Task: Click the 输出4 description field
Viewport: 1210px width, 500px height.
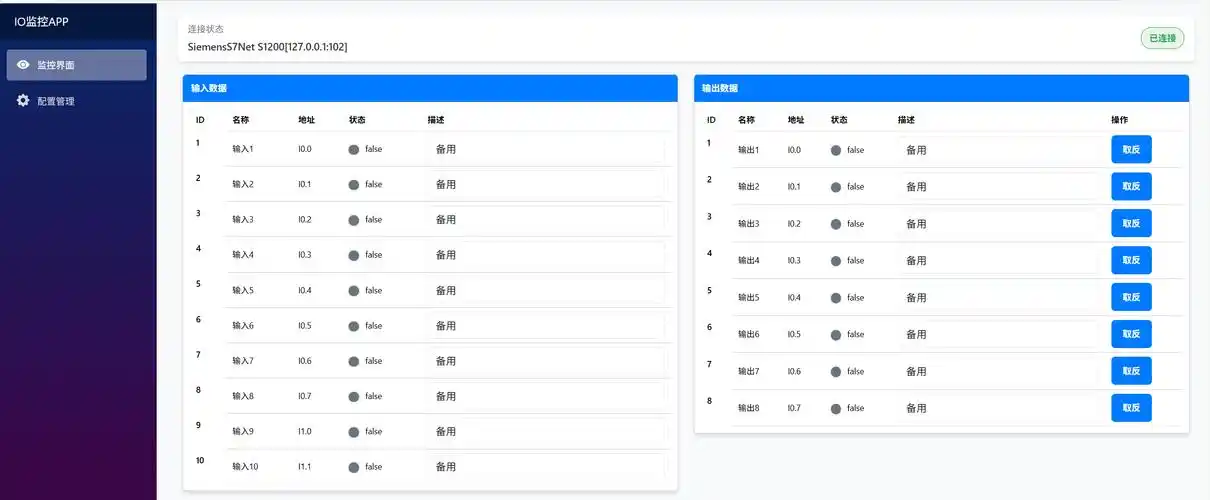Action: (x=1000, y=260)
